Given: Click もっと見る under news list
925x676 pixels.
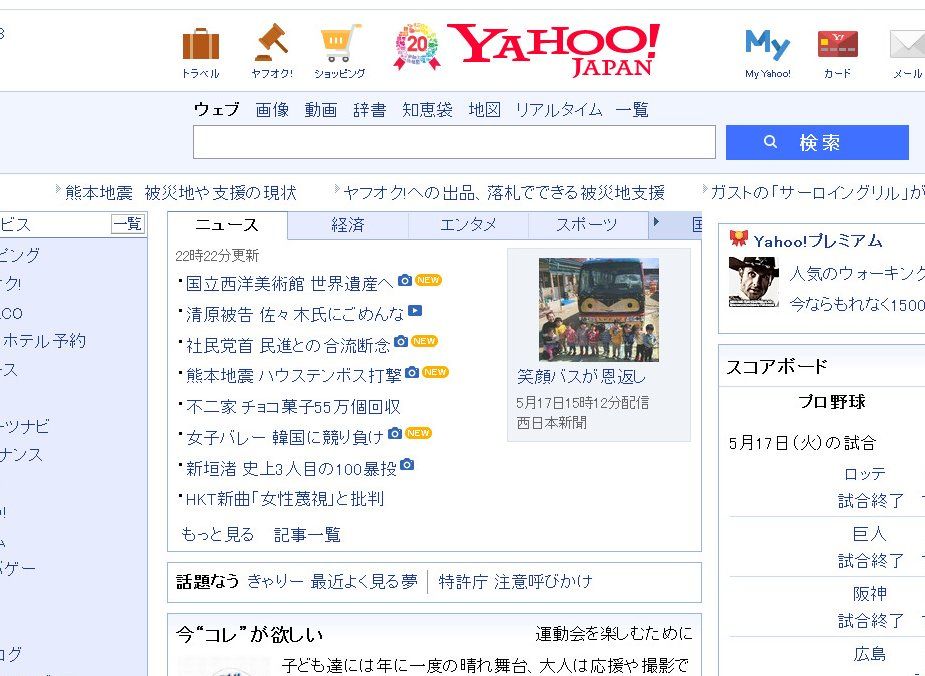Looking at the screenshot, I should 218,534.
